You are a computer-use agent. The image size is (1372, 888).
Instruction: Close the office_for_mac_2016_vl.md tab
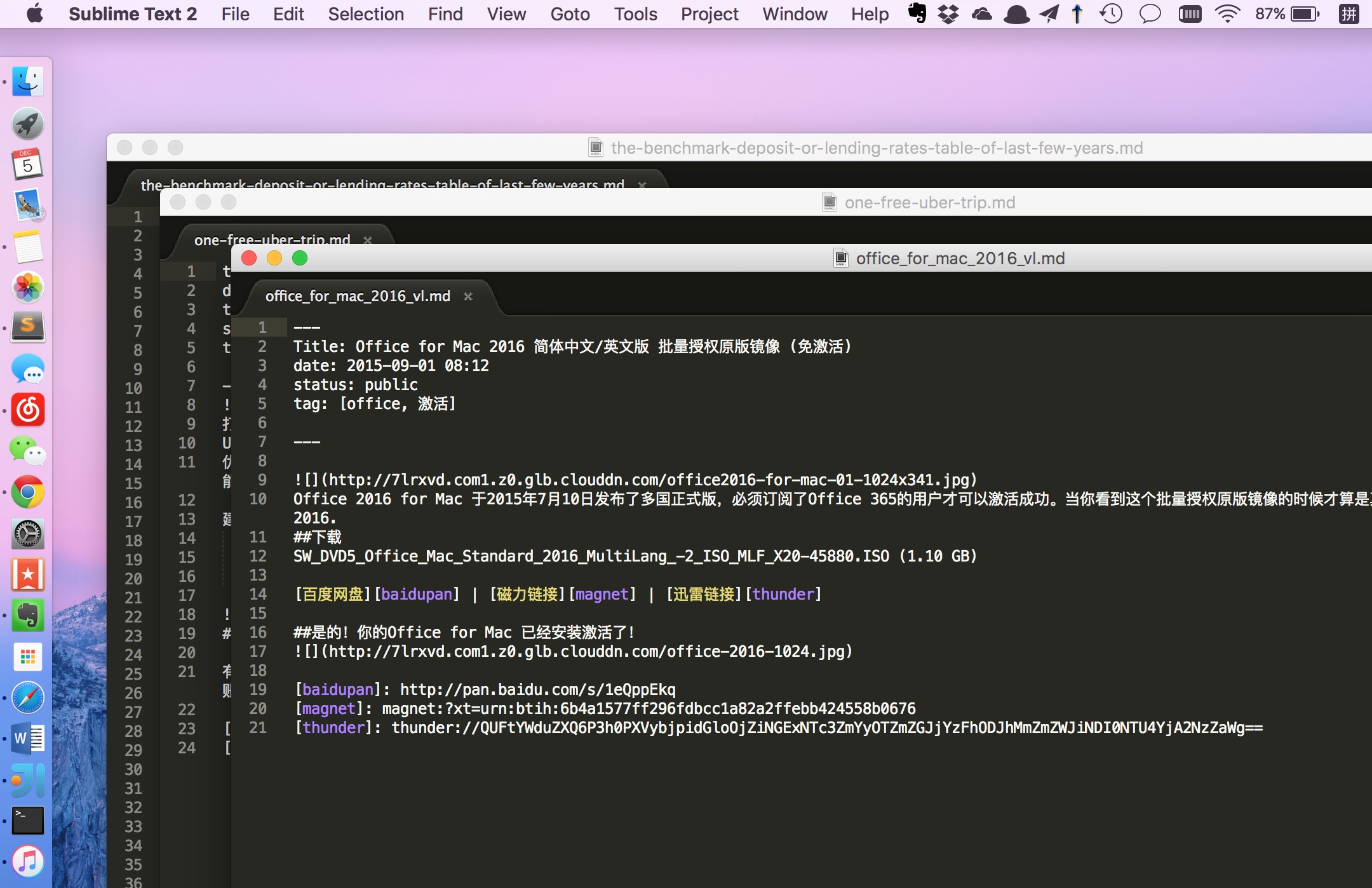[468, 297]
